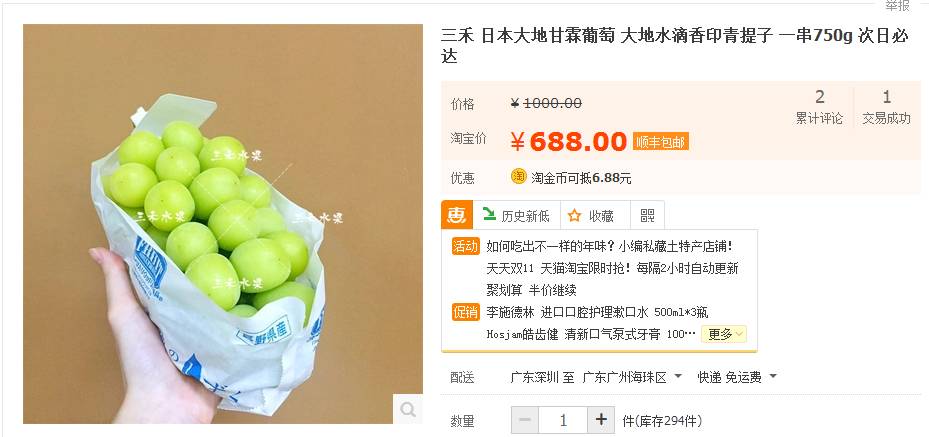Decrease quantity with the minus button
This screenshot has height=437, width=929.
click(525, 420)
